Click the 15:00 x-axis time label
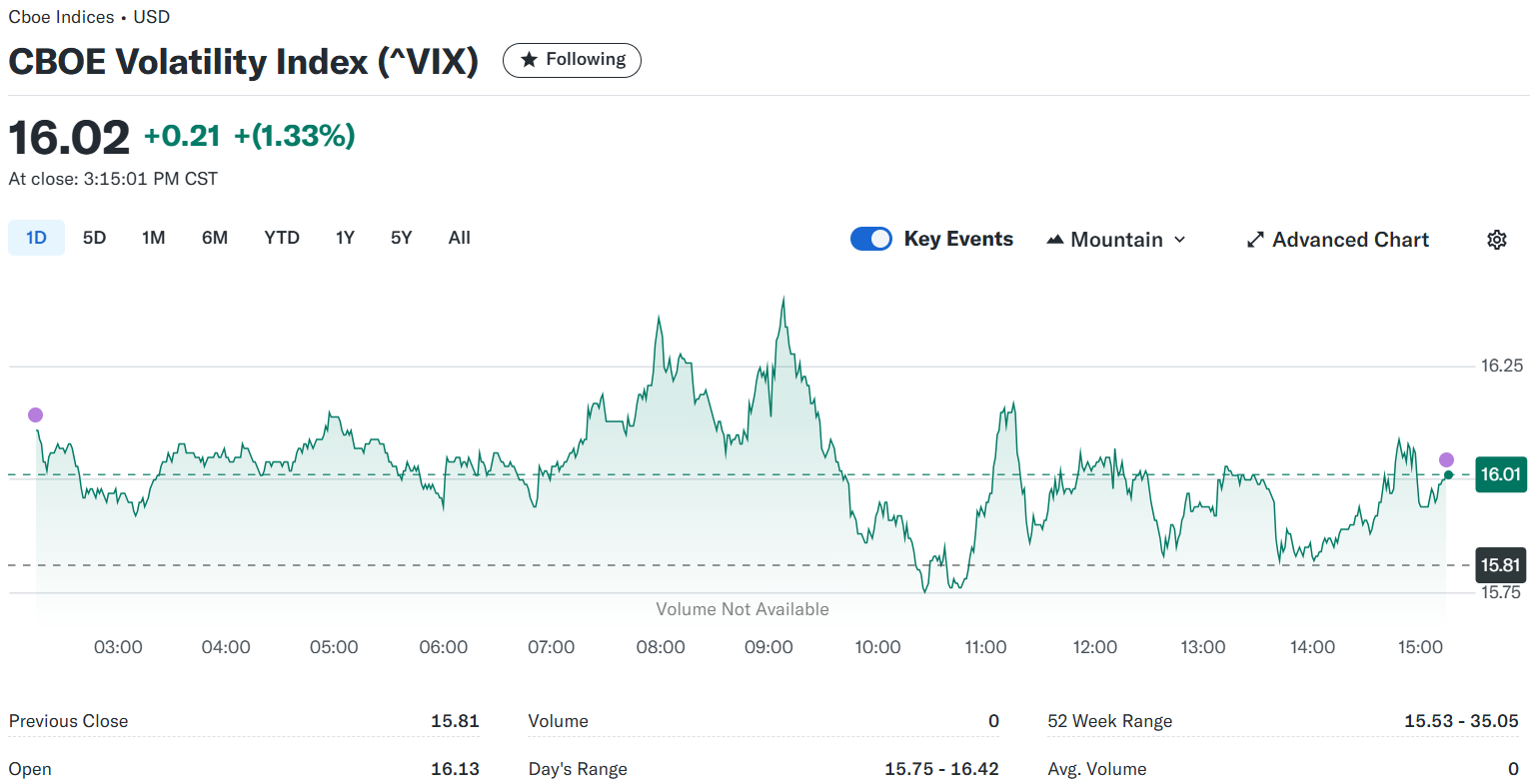The height and width of the screenshot is (784, 1530). click(1420, 647)
